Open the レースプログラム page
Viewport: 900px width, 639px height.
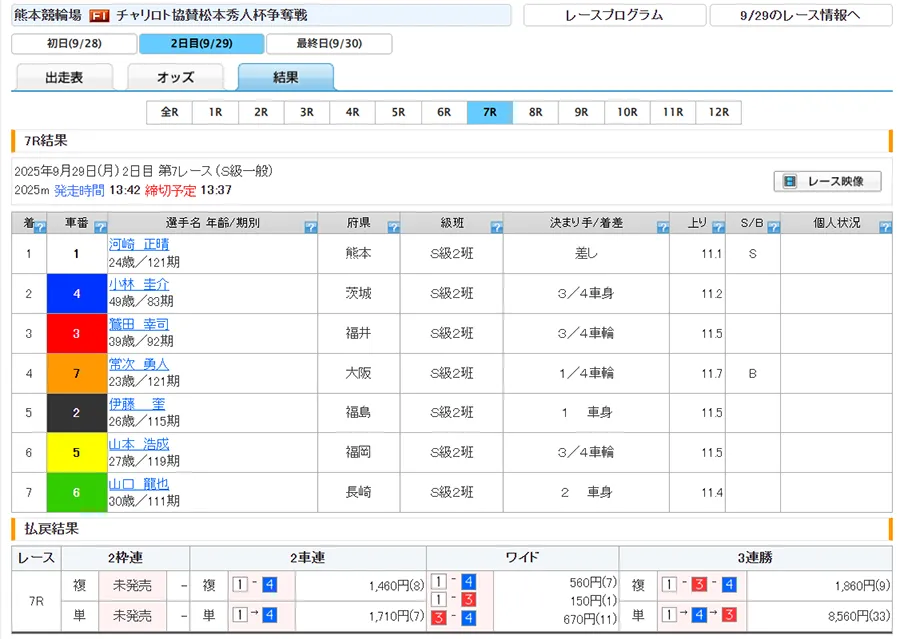click(613, 15)
